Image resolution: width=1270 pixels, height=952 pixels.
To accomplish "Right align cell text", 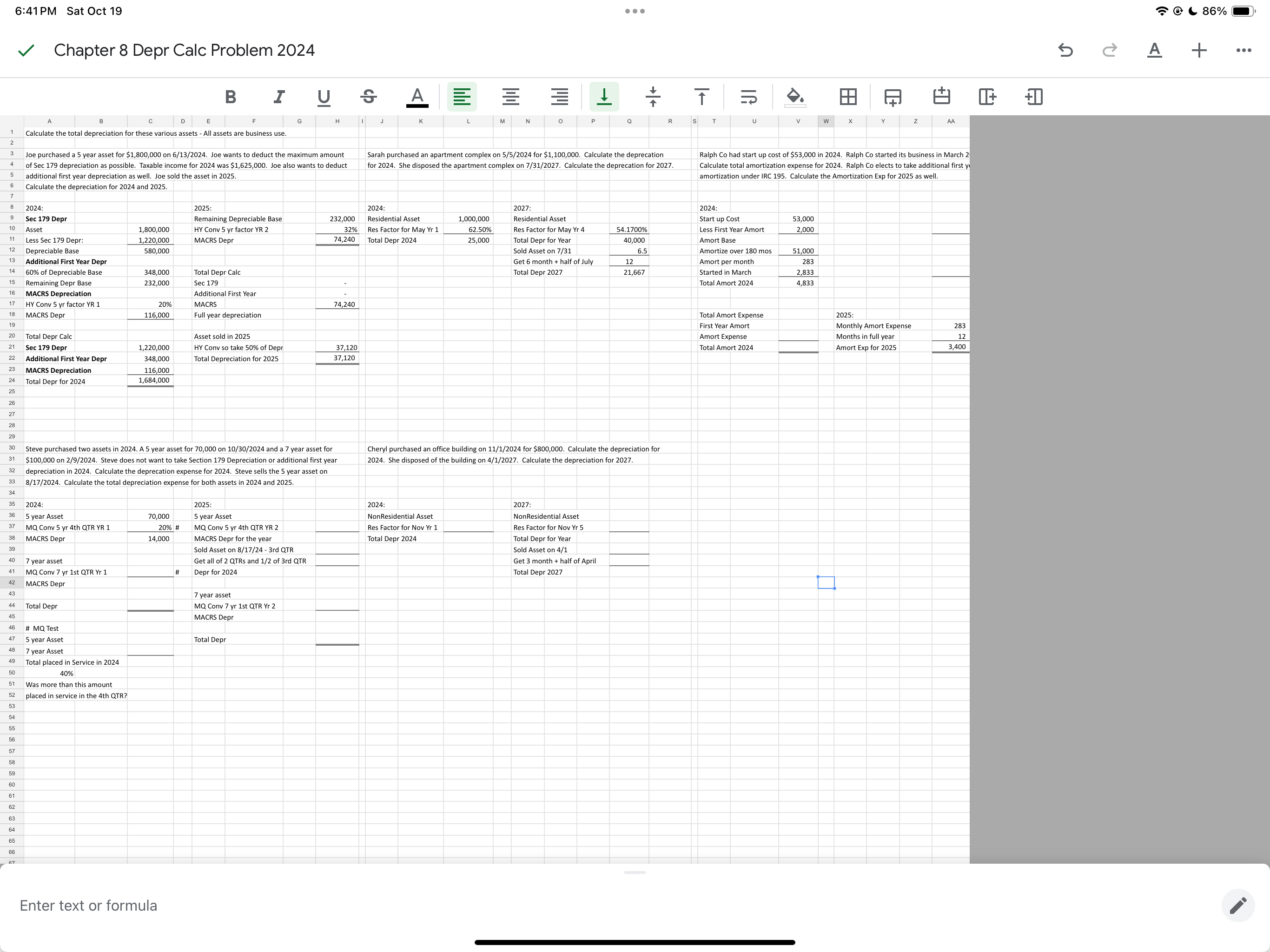I will (x=559, y=97).
